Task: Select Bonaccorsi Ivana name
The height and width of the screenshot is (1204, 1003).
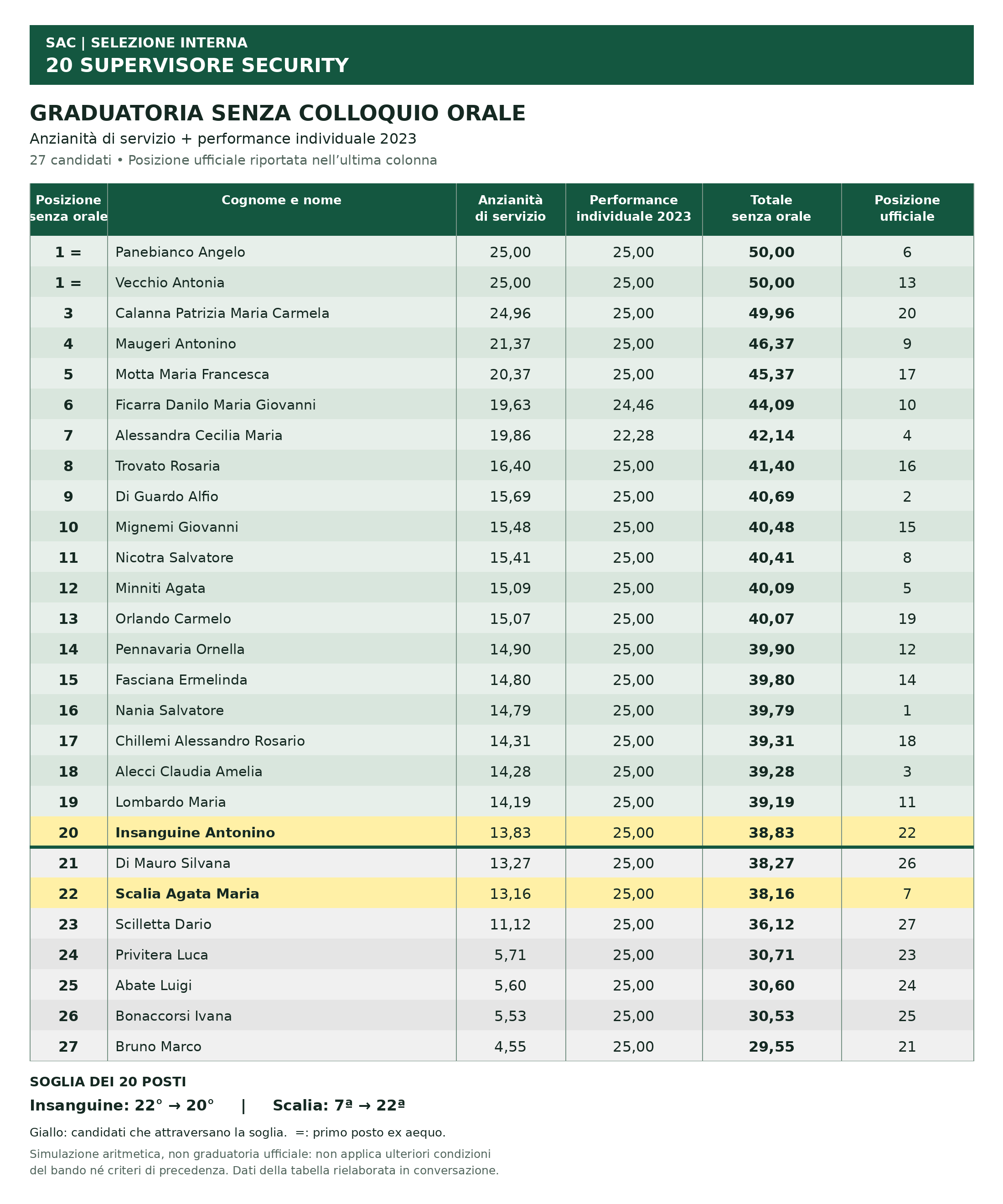Action: coord(174,1017)
